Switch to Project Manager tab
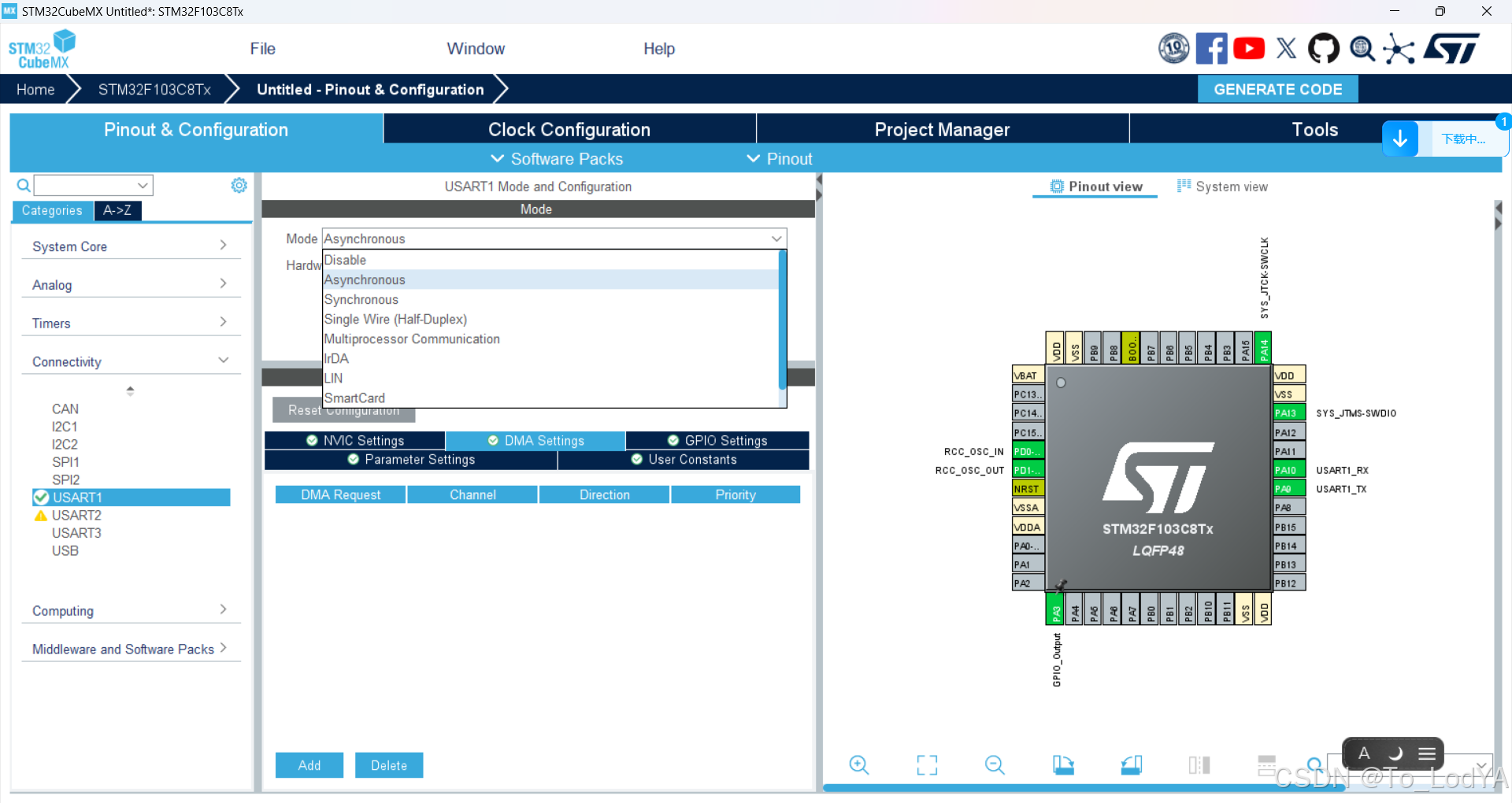1512x803 pixels. point(942,129)
